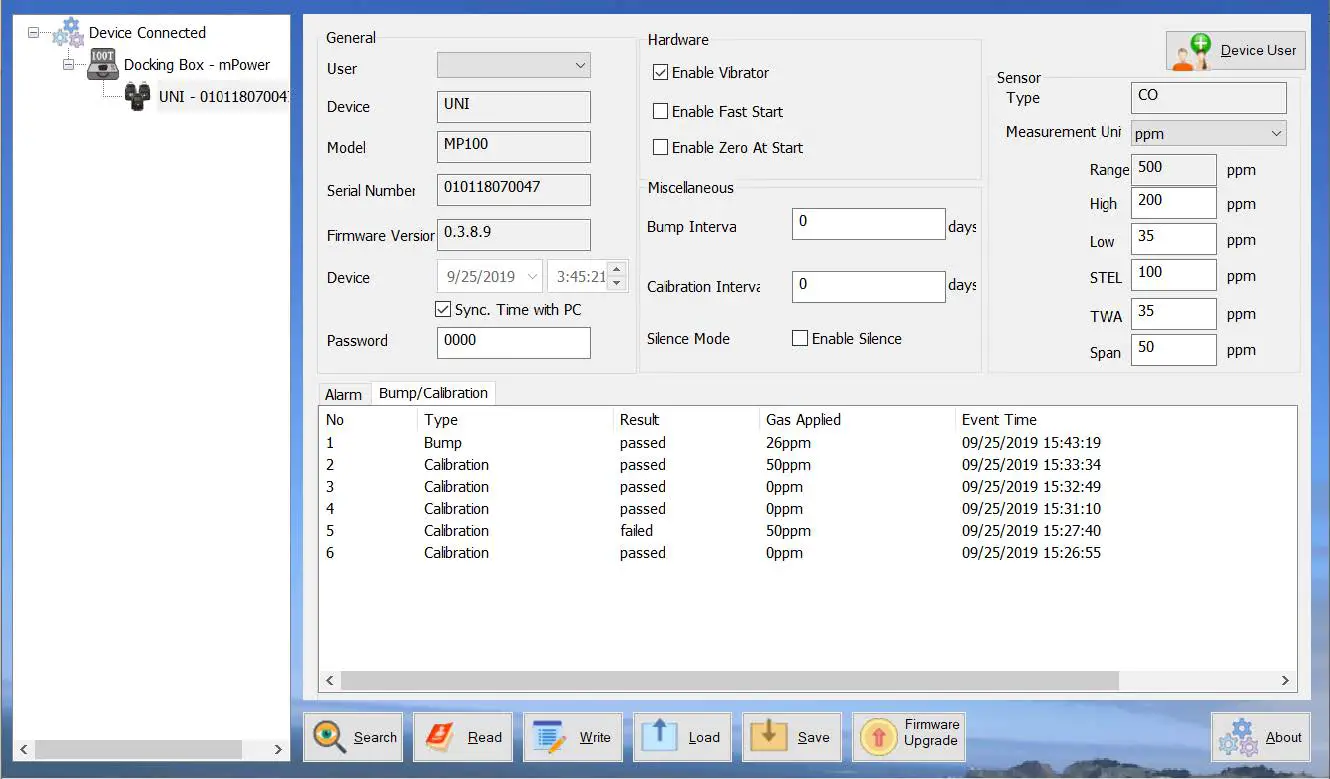Click the Save download arrow icon
The width and height of the screenshot is (1330, 779).
(769, 735)
